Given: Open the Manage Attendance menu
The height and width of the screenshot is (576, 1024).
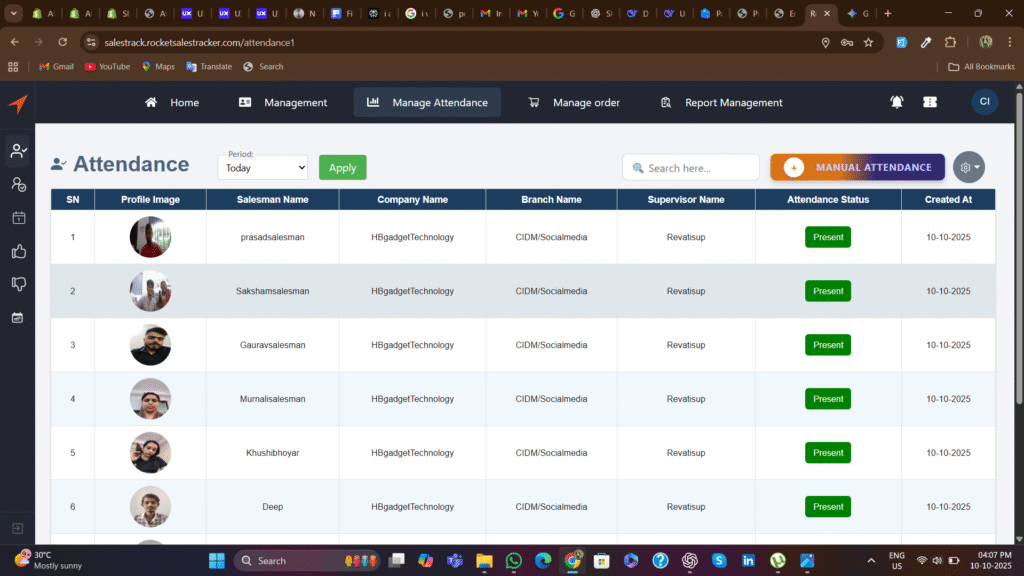Looking at the screenshot, I should [427, 103].
